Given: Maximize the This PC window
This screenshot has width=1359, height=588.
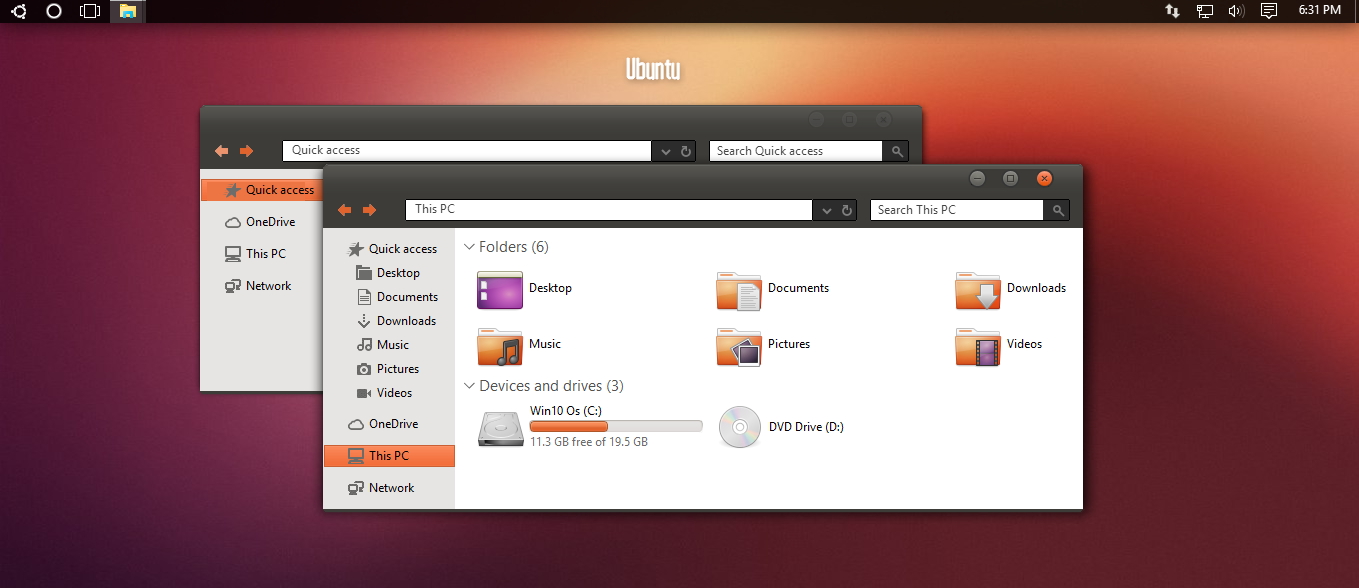Looking at the screenshot, I should coord(1010,178).
